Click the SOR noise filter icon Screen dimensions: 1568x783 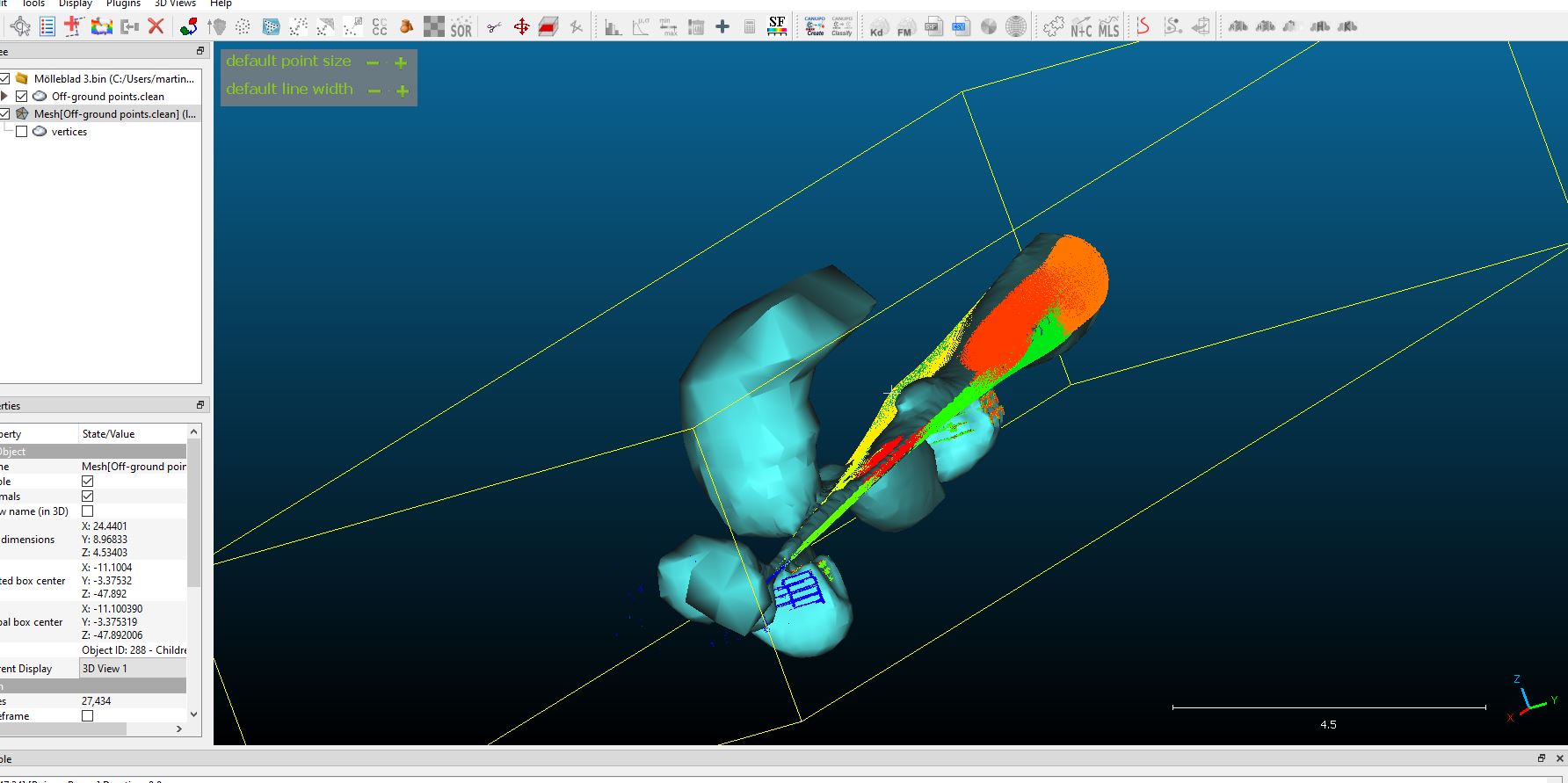point(461,27)
